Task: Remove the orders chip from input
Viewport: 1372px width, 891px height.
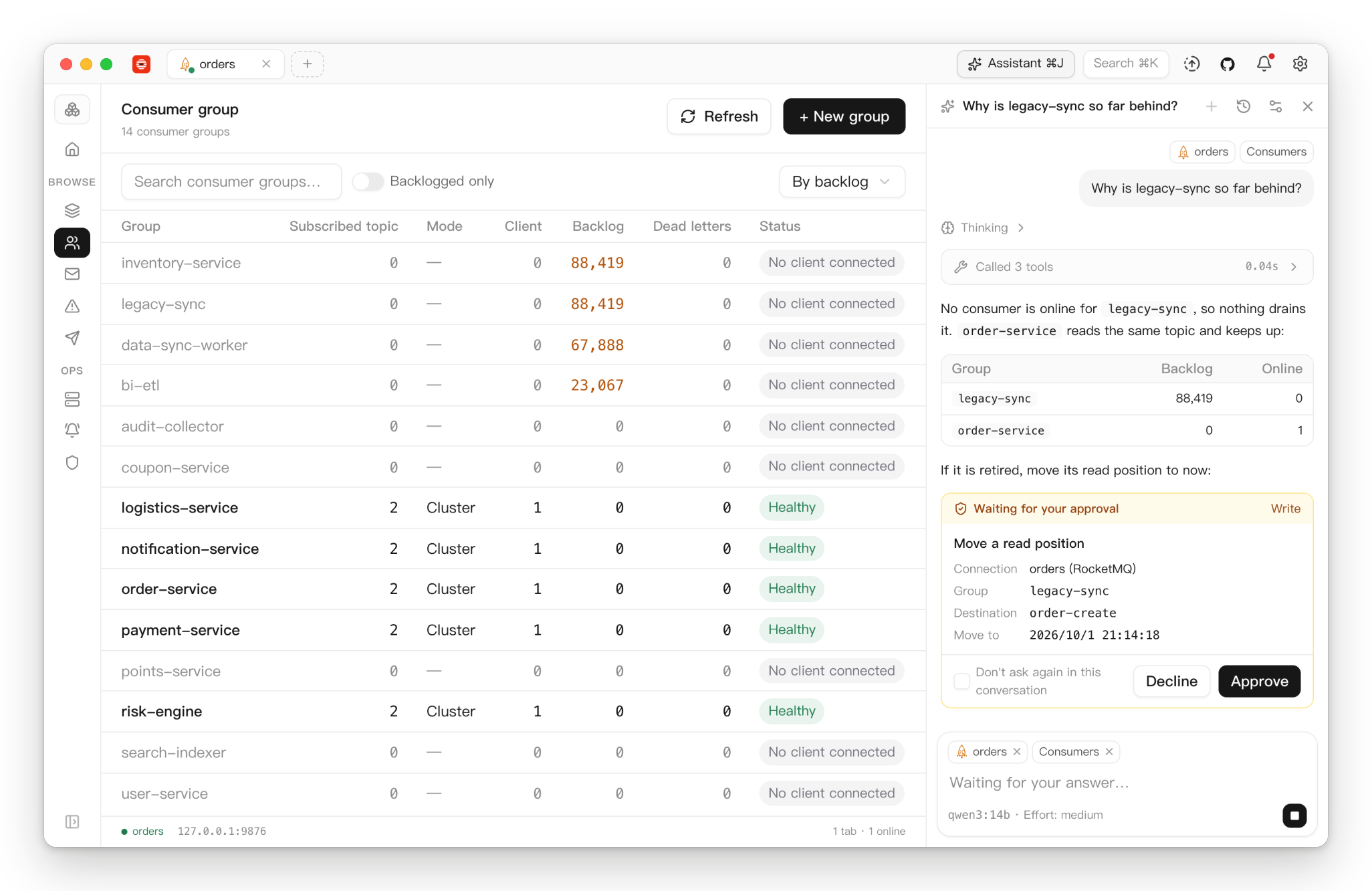Action: pyautogui.click(x=1016, y=752)
